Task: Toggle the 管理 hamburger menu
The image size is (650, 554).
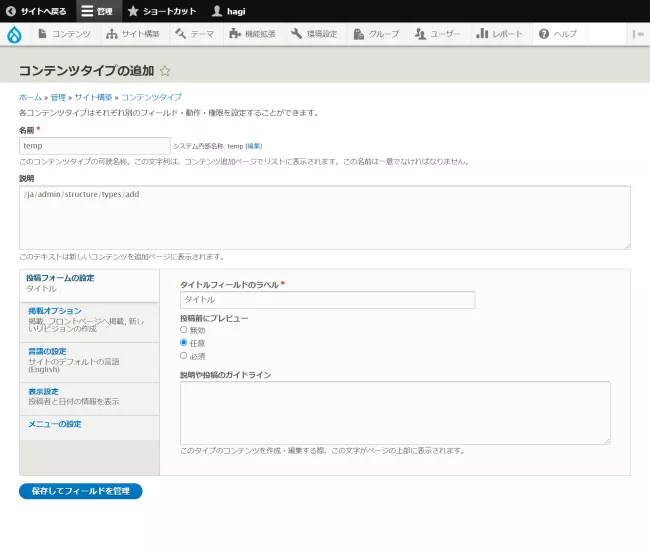Action: coord(97,11)
